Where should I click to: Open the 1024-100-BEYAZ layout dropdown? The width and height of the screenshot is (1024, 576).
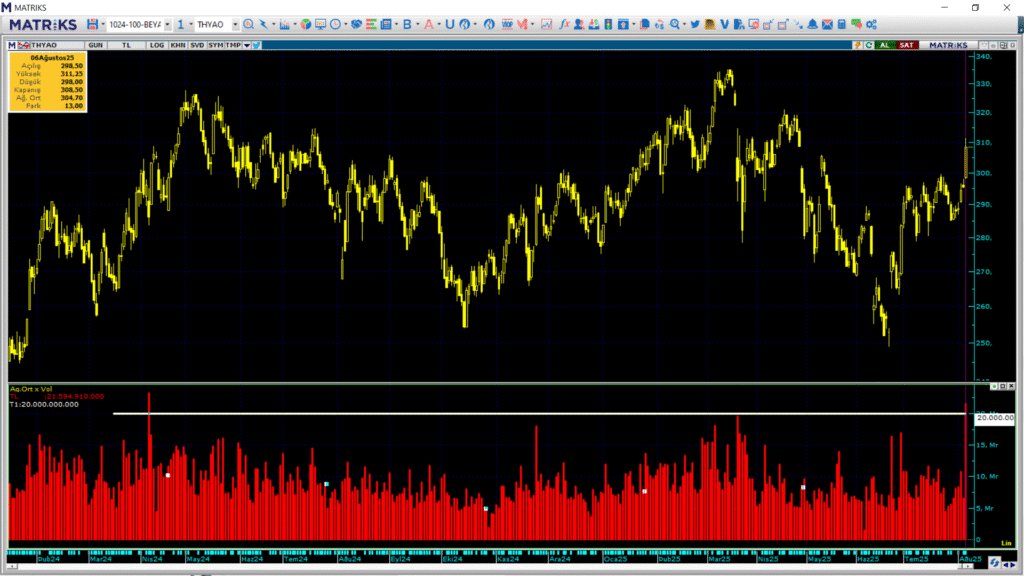tap(166, 24)
